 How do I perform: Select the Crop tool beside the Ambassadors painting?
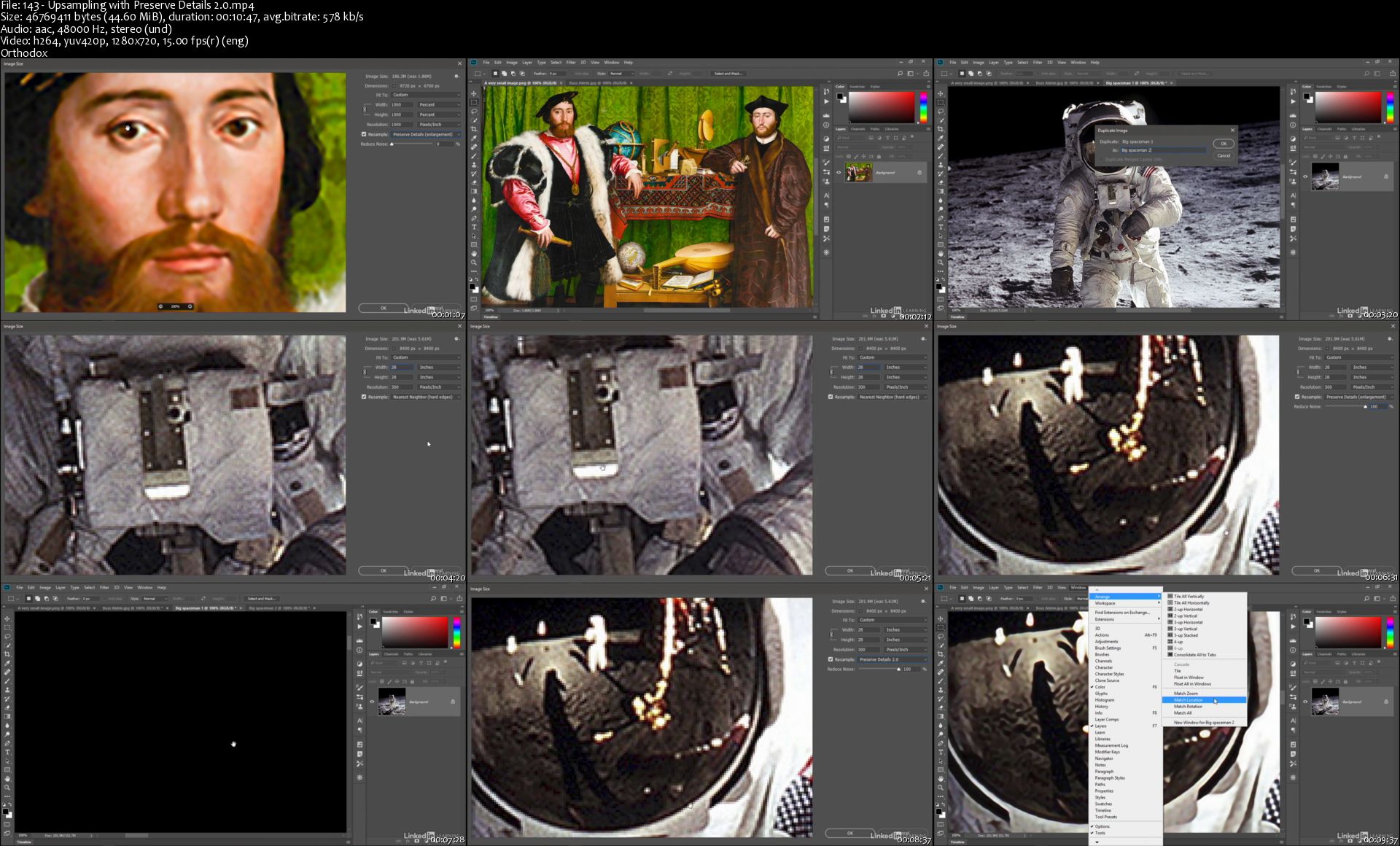(474, 129)
